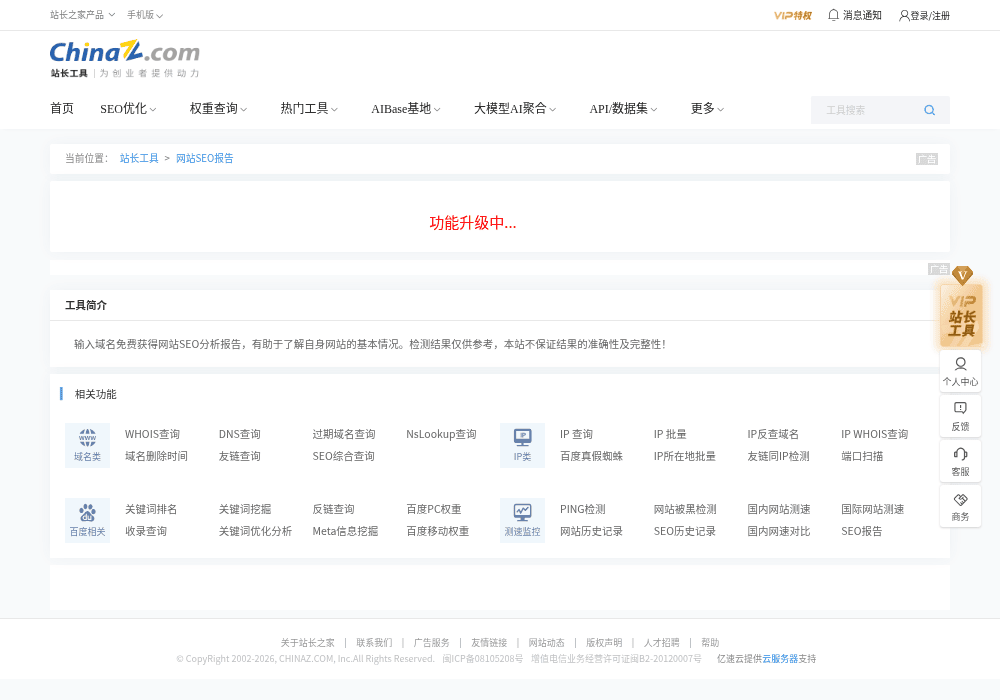Click 云服务器 footer link
Viewport: 1000px width, 700px height.
780,659
